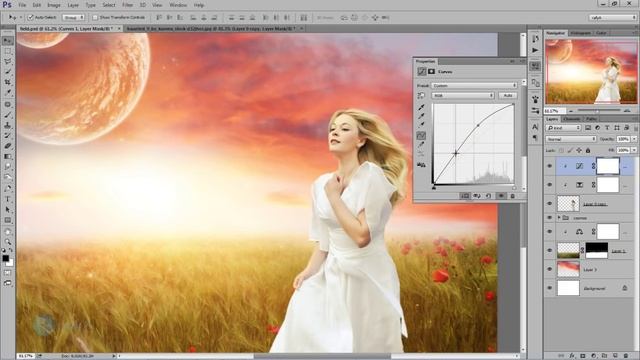Open the File menu
640x360 pixels.
pyautogui.click(x=22, y=5)
